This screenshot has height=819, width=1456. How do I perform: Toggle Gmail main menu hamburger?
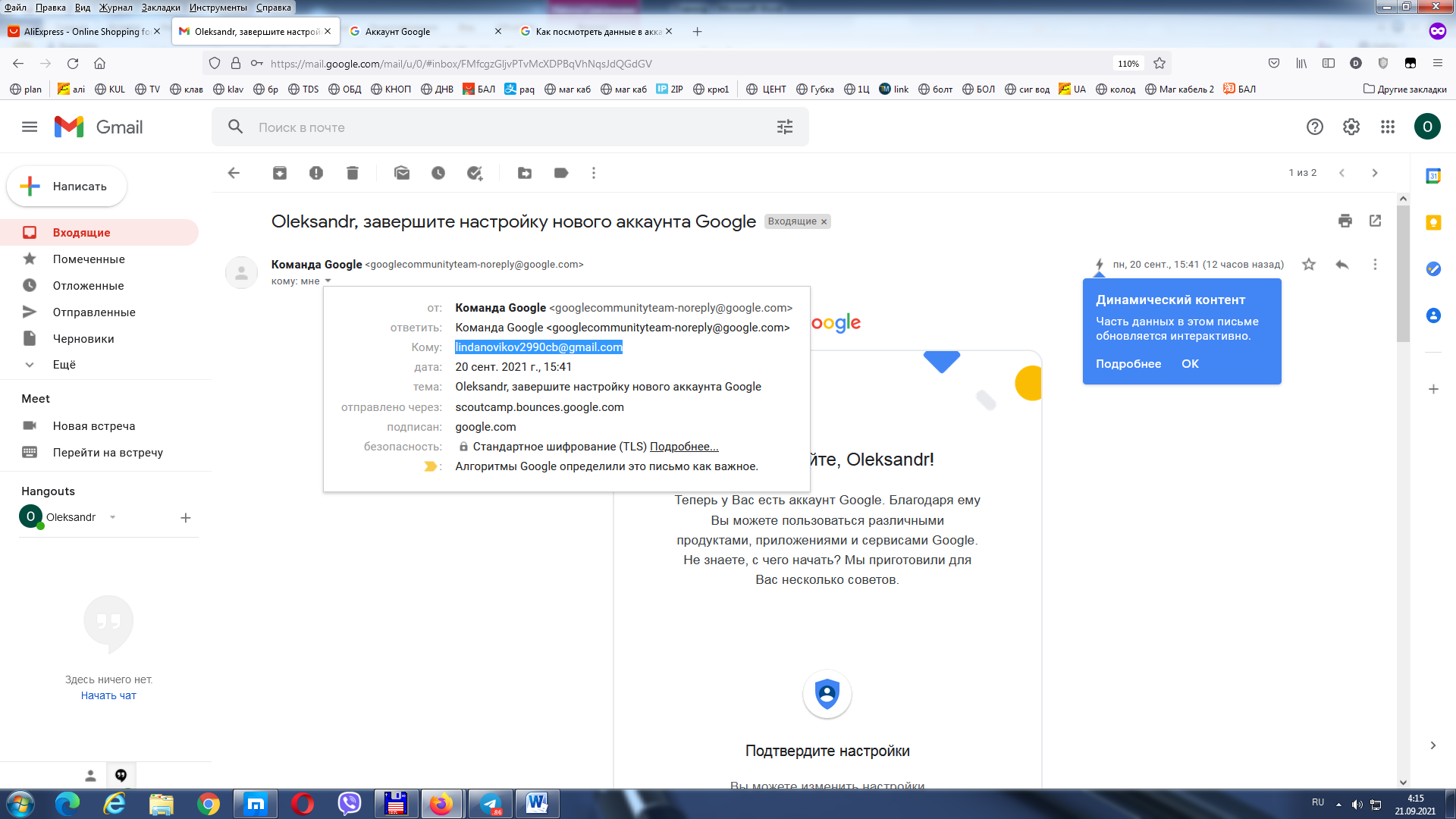[x=30, y=127]
